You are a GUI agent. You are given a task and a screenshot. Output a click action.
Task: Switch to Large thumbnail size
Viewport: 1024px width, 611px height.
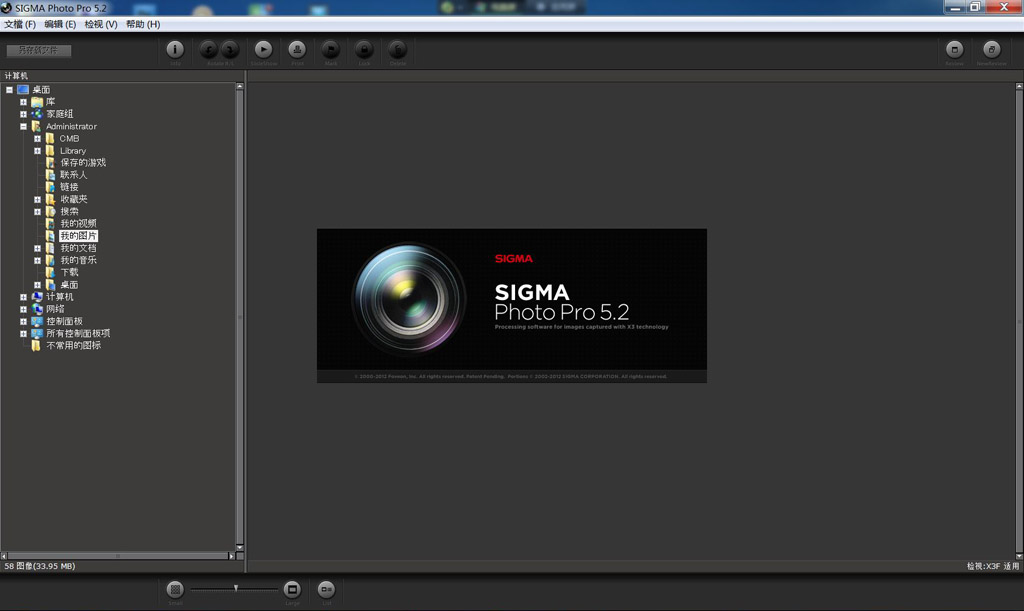coord(292,590)
